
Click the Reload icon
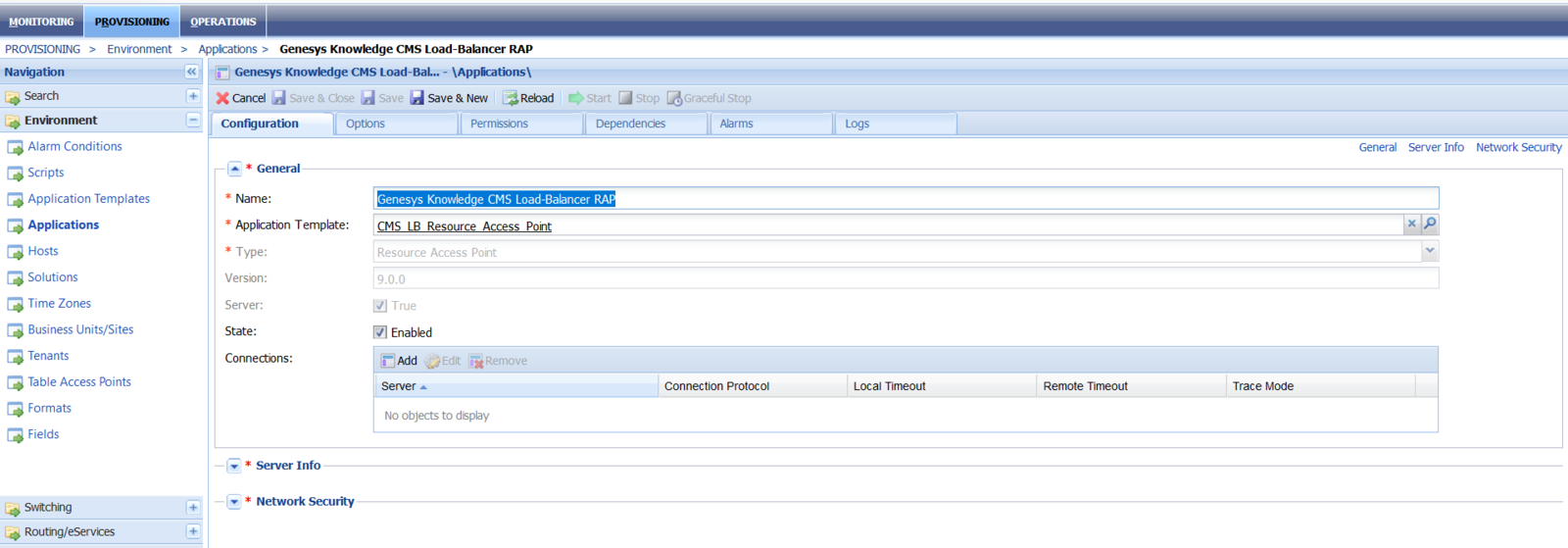point(510,98)
